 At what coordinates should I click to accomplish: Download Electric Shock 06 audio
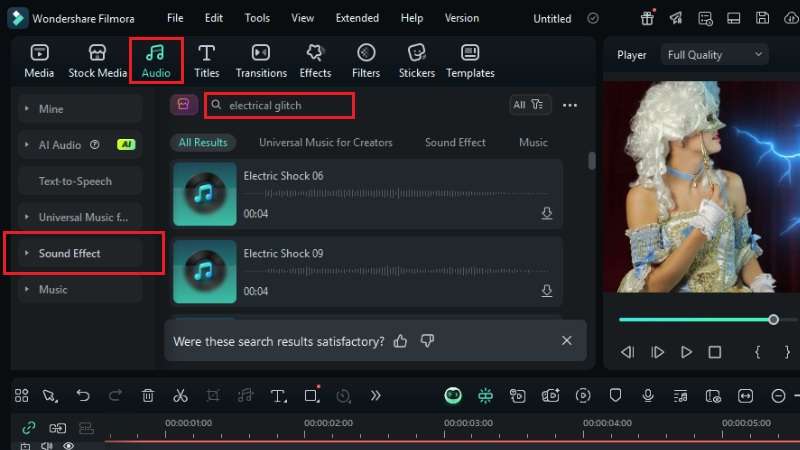click(x=546, y=213)
